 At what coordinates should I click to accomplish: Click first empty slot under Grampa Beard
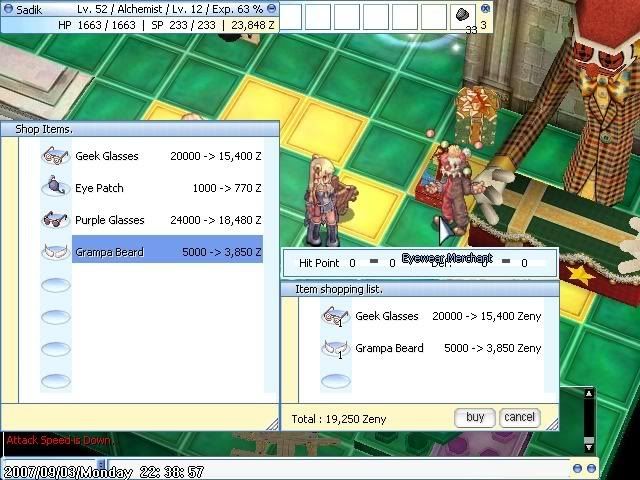pos(56,284)
